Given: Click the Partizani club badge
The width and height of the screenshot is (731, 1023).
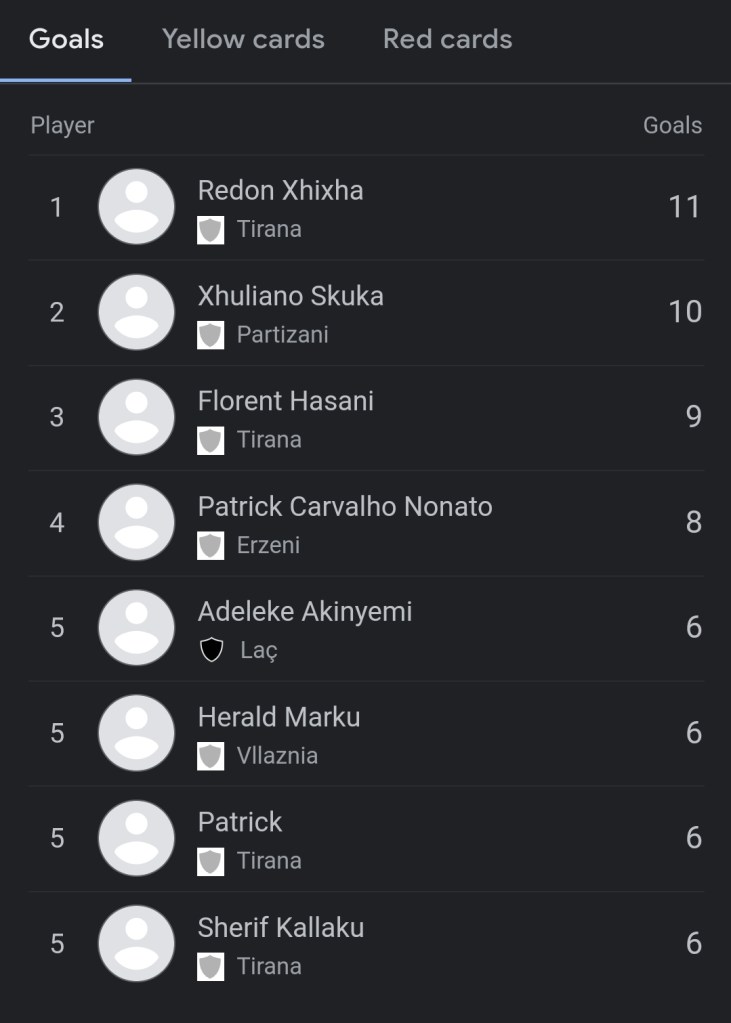Looking at the screenshot, I should (x=210, y=335).
